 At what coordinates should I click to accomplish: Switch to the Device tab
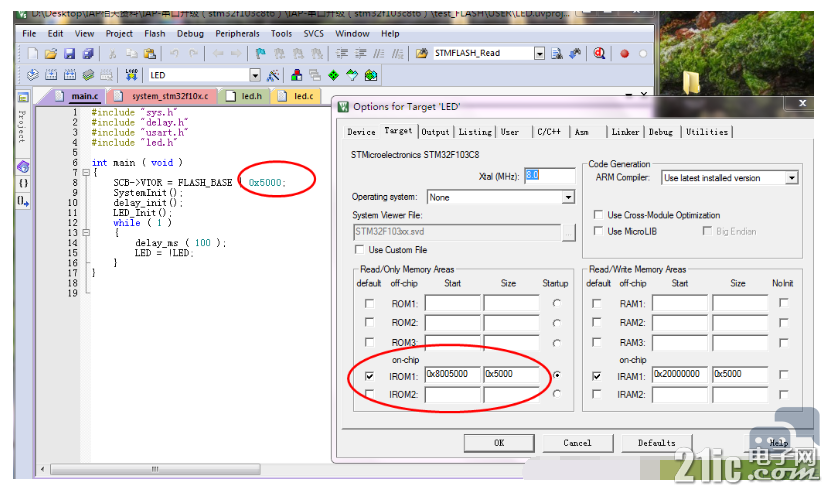click(361, 132)
